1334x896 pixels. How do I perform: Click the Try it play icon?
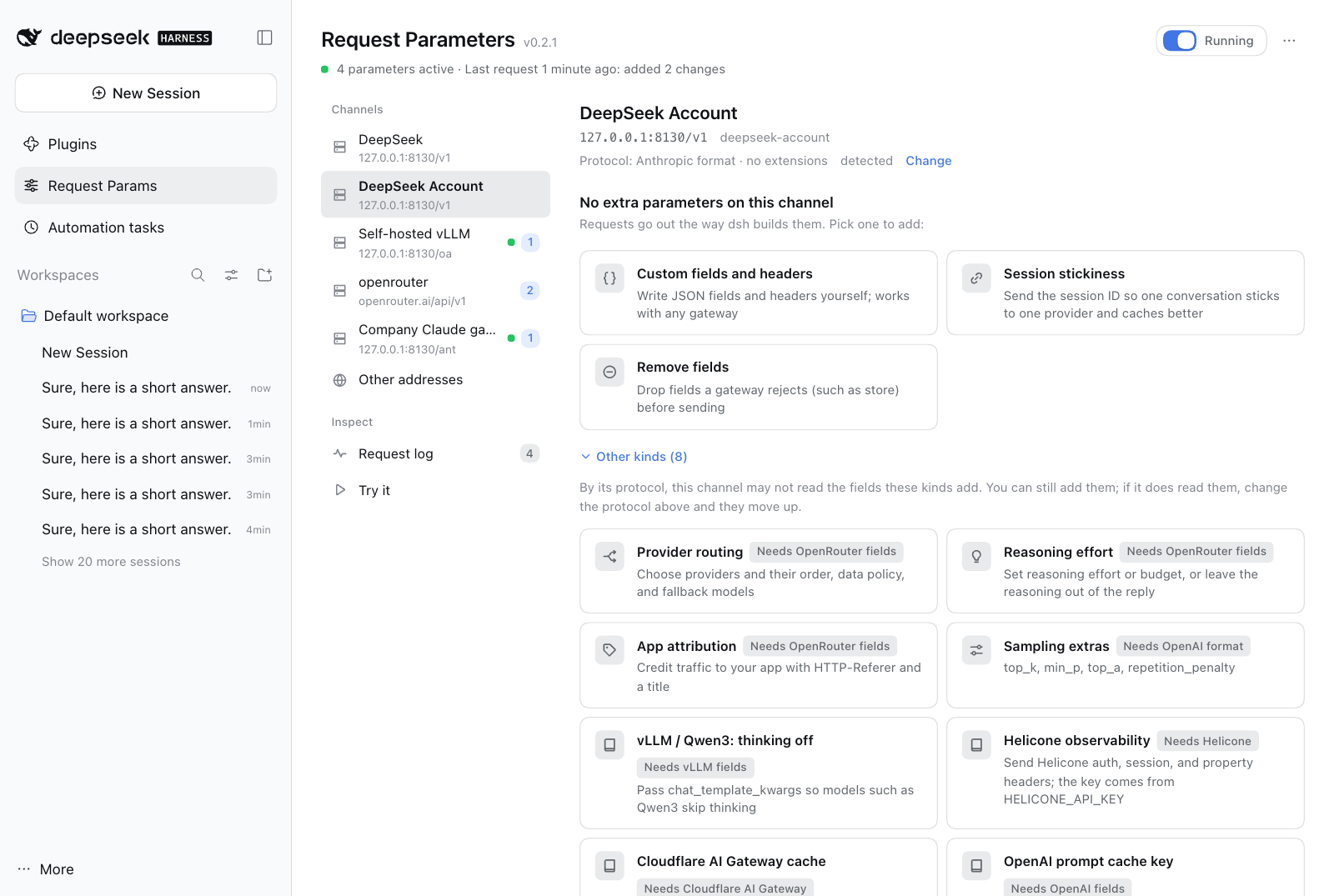tap(339, 490)
